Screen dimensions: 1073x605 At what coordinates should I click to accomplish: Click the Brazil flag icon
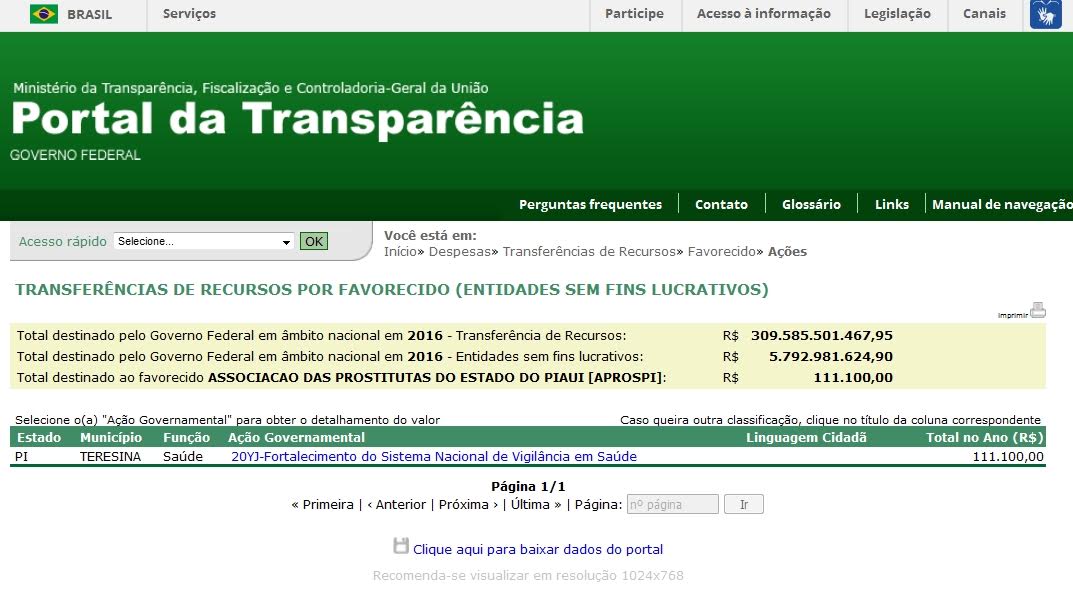click(44, 14)
